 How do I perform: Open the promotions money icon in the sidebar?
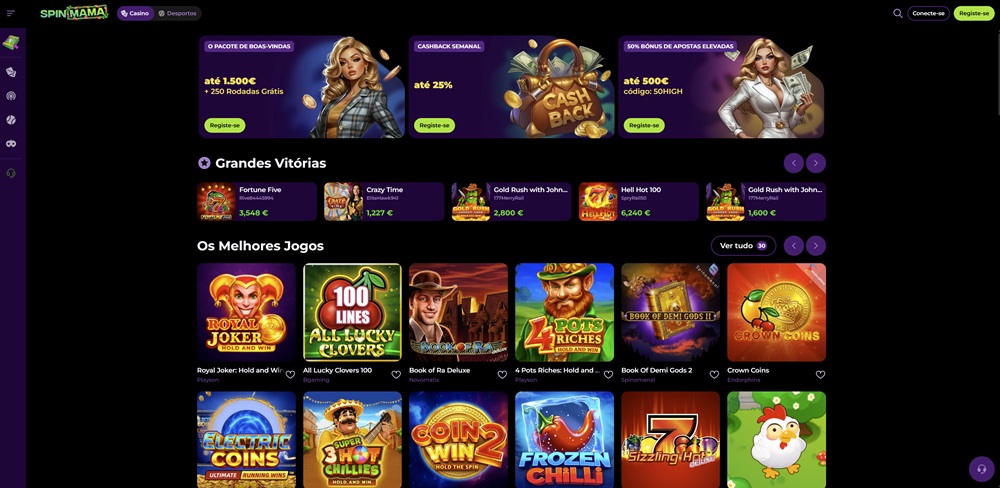click(11, 43)
